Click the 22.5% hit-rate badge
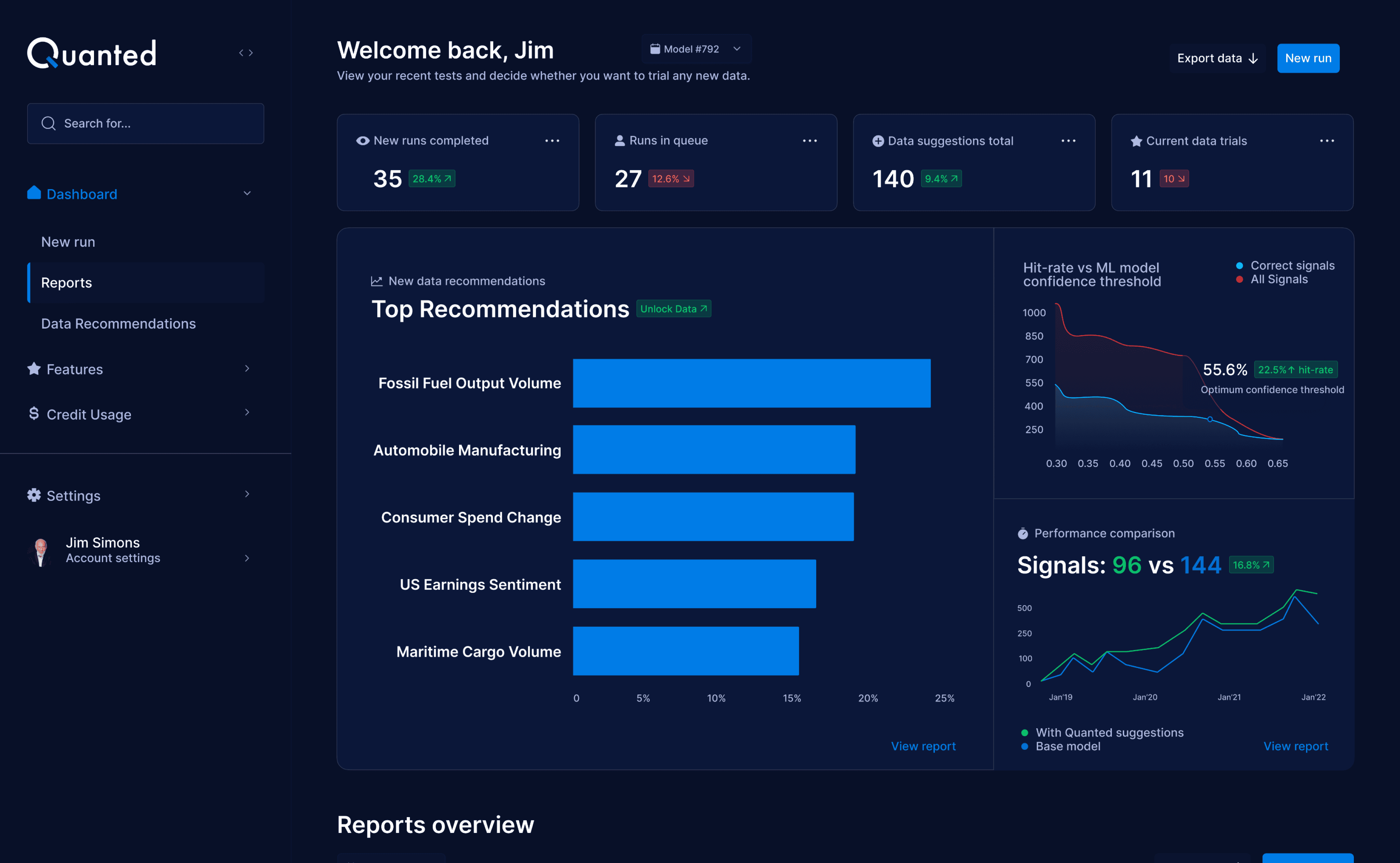Viewport: 1400px width, 863px height. [1296, 370]
